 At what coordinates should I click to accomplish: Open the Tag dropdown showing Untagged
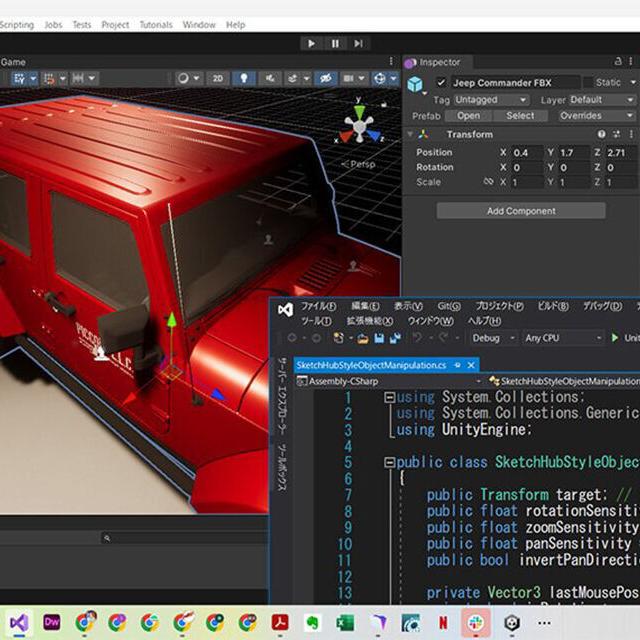491,100
